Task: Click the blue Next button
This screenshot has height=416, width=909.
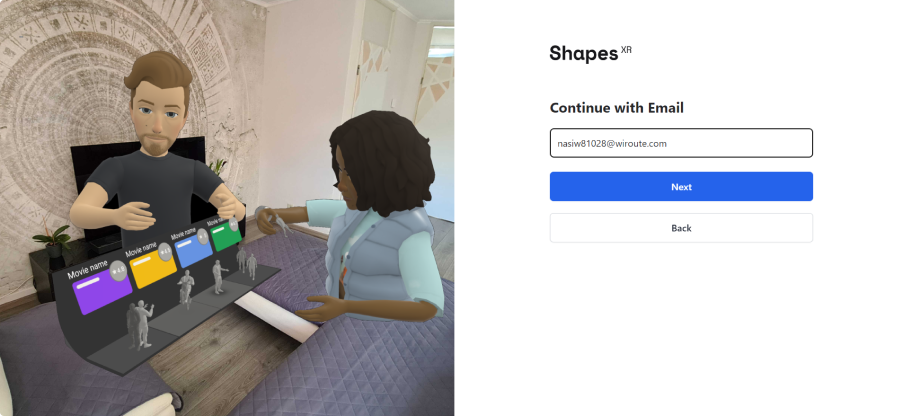Action: [x=681, y=187]
